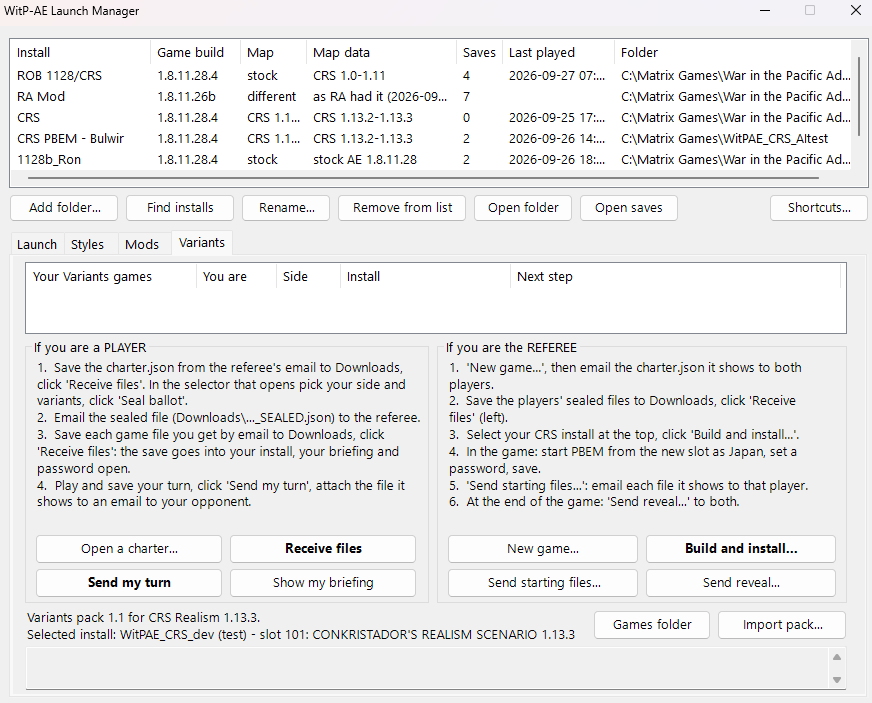Screen dimensions: 872x703
Task: Select the RA Mod install row
Action: pyautogui.click(x=433, y=97)
